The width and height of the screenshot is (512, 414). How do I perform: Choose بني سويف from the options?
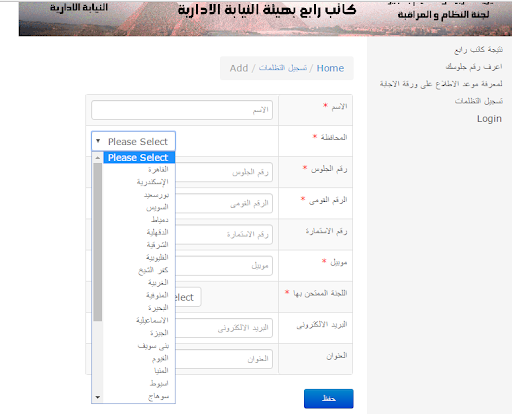139,346
